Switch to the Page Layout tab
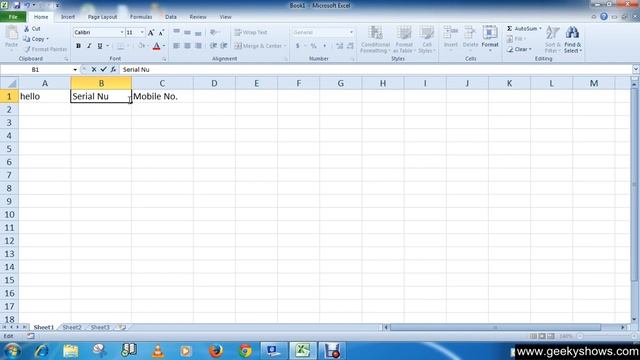The width and height of the screenshot is (640, 360). tap(102, 17)
